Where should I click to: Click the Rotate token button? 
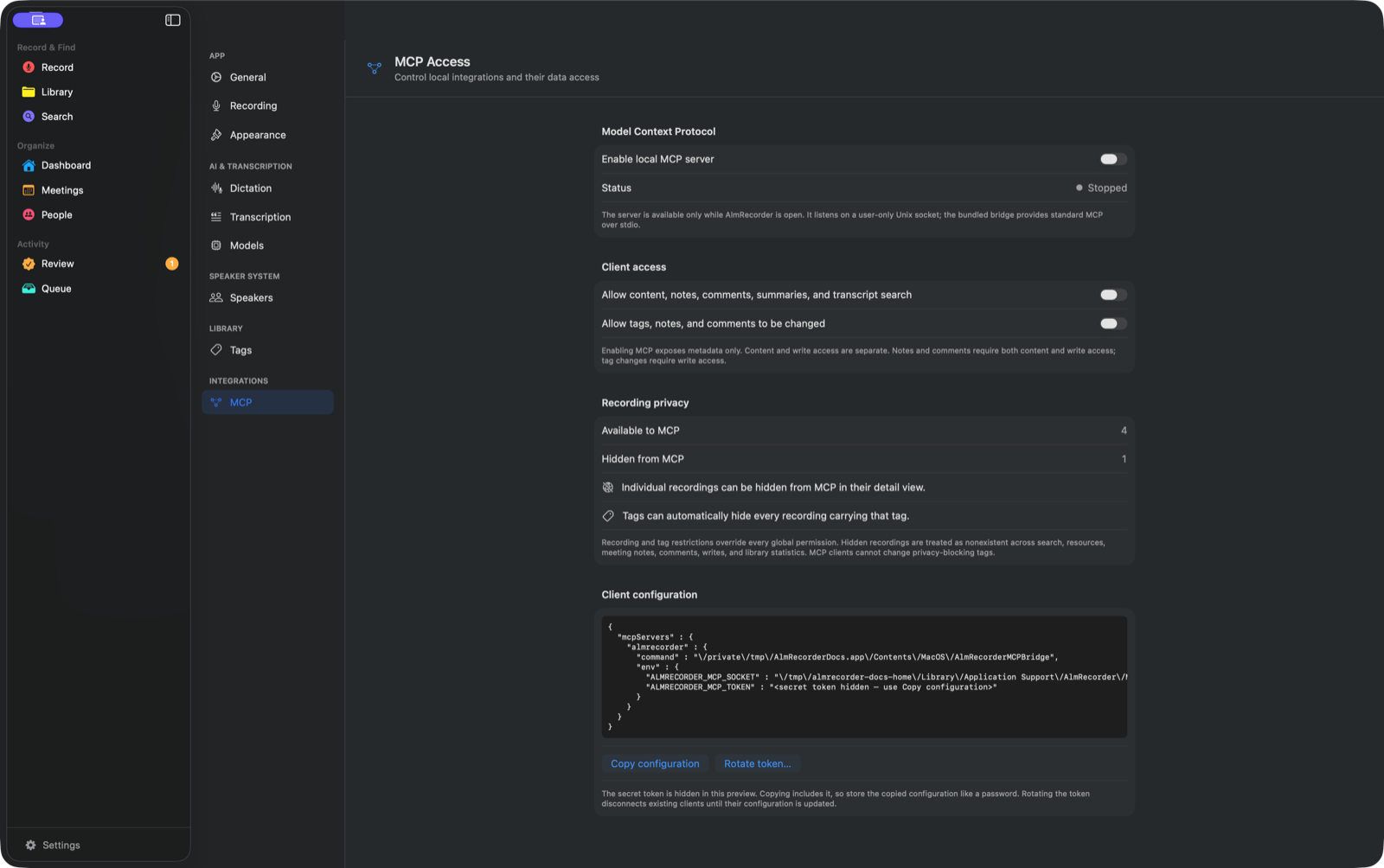tap(758, 763)
